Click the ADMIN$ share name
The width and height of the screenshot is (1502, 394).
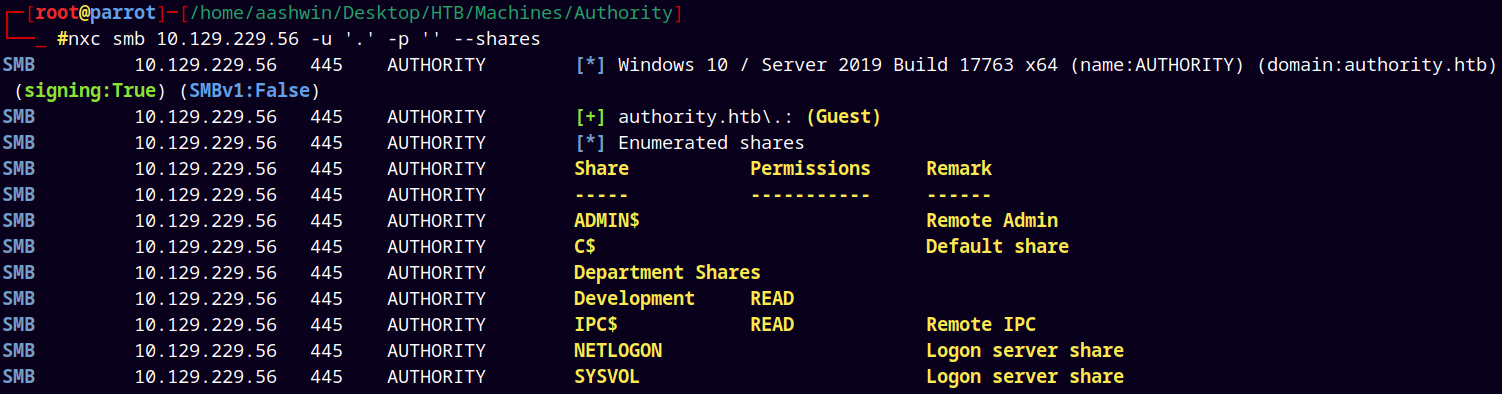click(607, 221)
